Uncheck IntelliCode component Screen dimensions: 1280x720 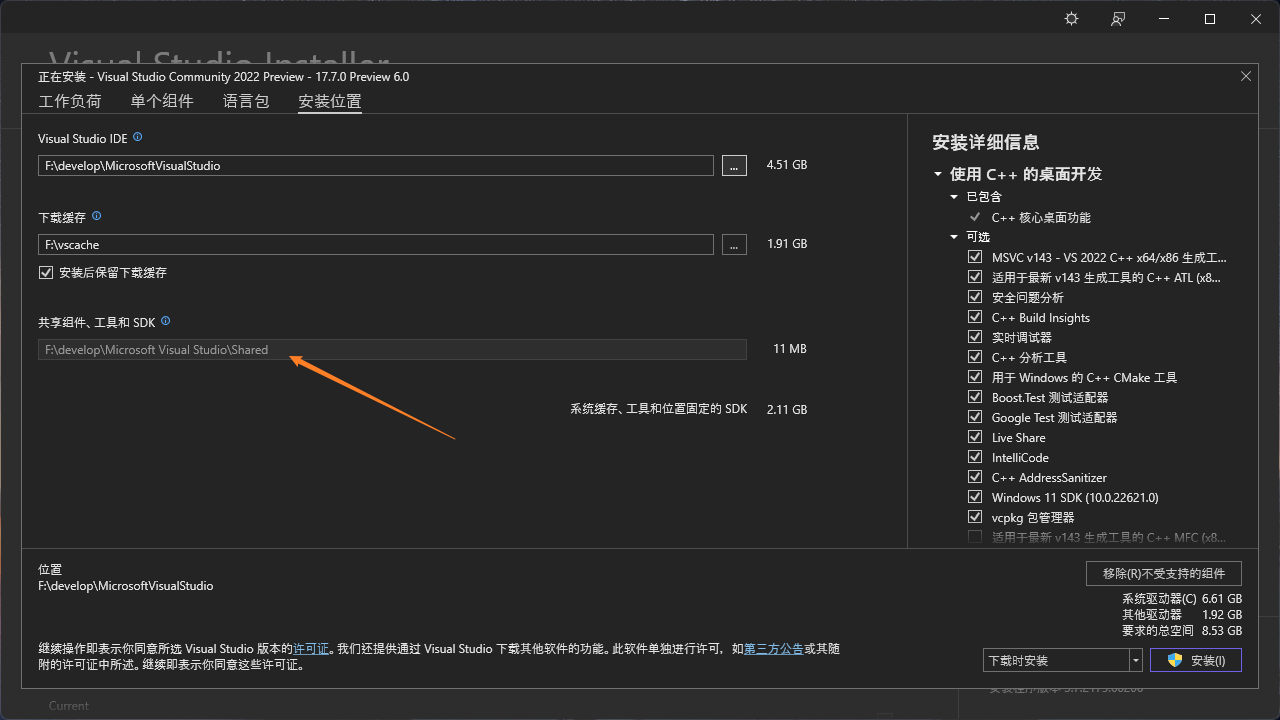tap(975, 457)
